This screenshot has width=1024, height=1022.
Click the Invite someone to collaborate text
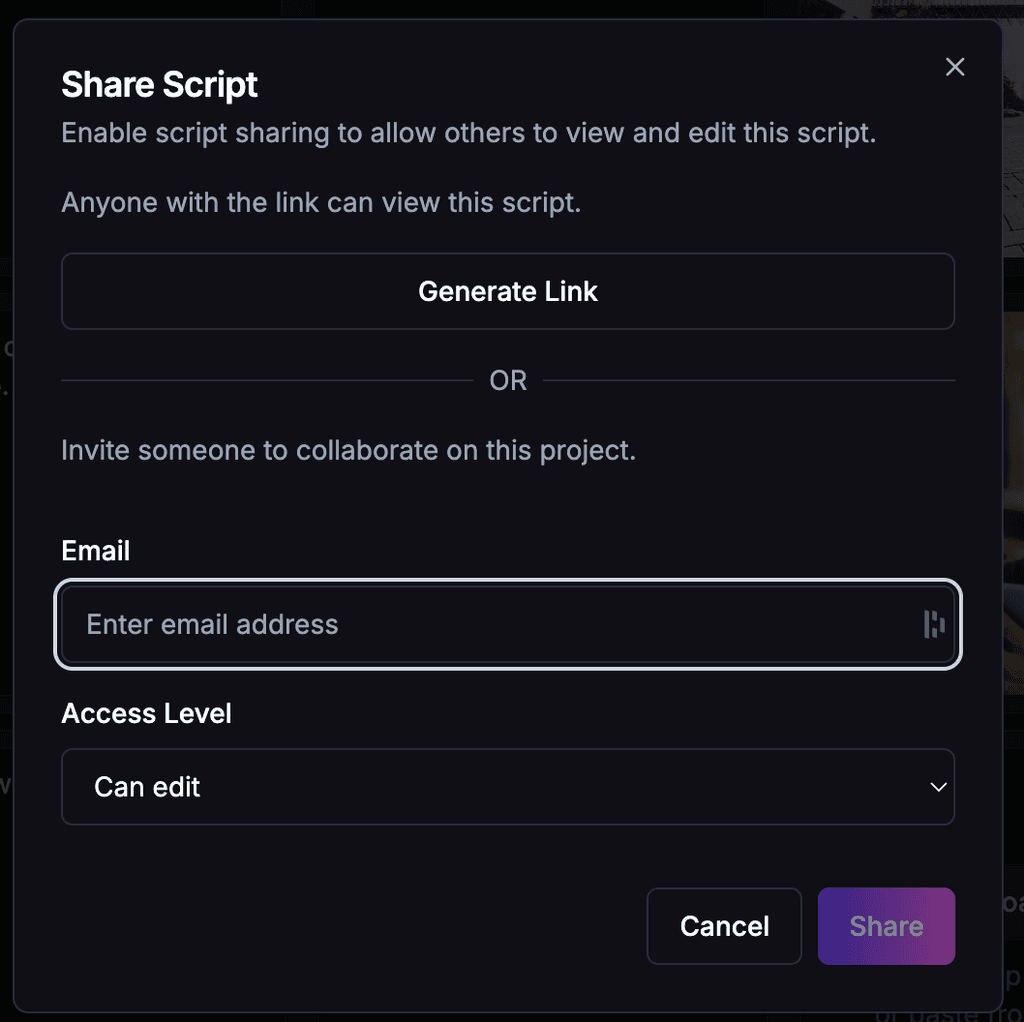[348, 451]
